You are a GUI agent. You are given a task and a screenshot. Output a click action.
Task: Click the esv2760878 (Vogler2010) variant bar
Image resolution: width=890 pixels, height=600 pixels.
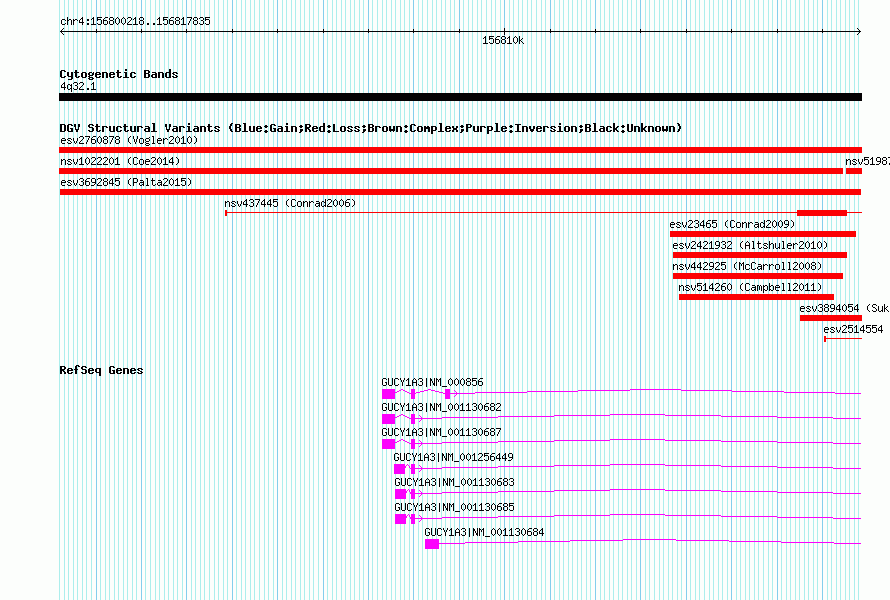click(x=460, y=150)
